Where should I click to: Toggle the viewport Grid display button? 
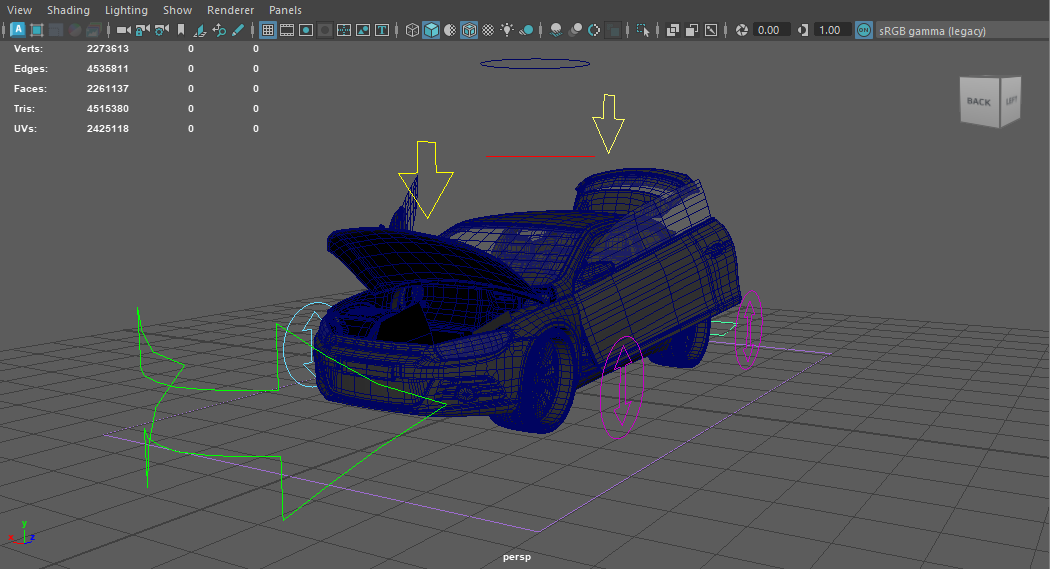(x=267, y=30)
